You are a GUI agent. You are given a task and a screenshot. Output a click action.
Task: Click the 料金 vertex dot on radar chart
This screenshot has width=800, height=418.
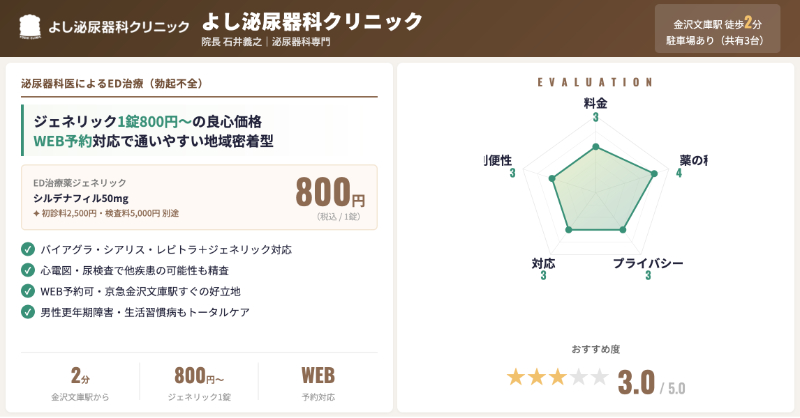point(595,147)
